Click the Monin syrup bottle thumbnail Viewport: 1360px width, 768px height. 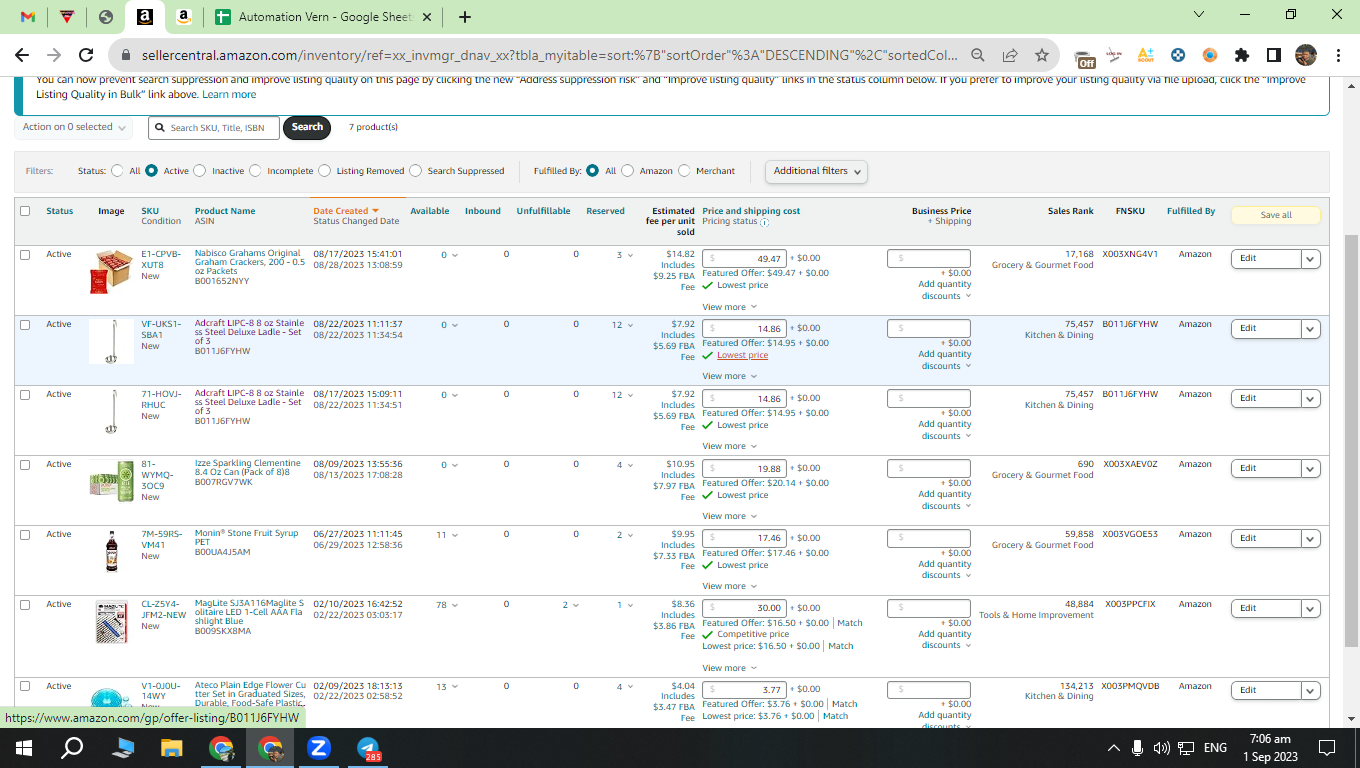(112, 551)
